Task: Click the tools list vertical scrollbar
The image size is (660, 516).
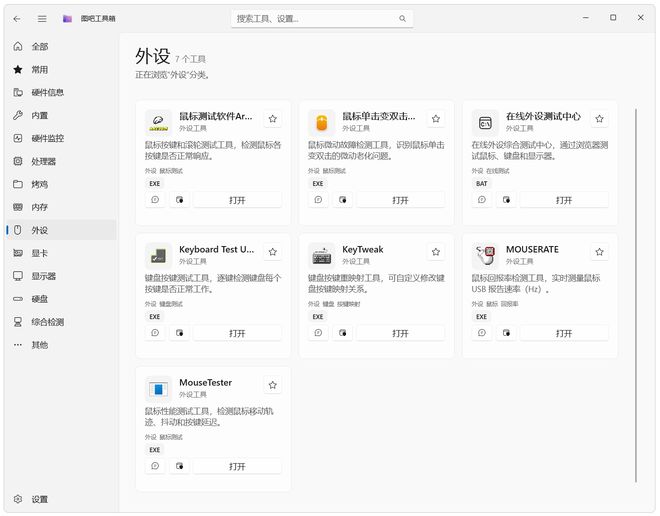Action: click(636, 295)
